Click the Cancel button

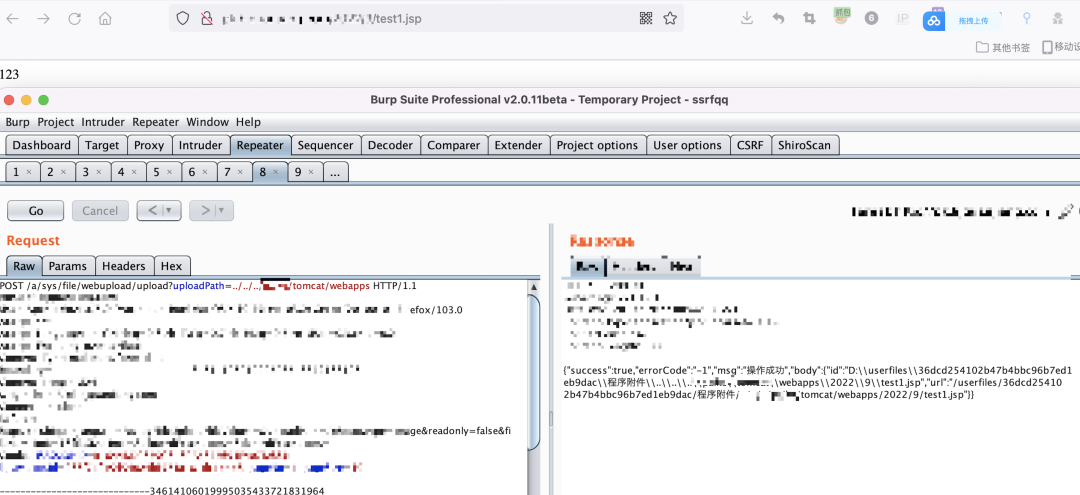pyautogui.click(x=100, y=211)
